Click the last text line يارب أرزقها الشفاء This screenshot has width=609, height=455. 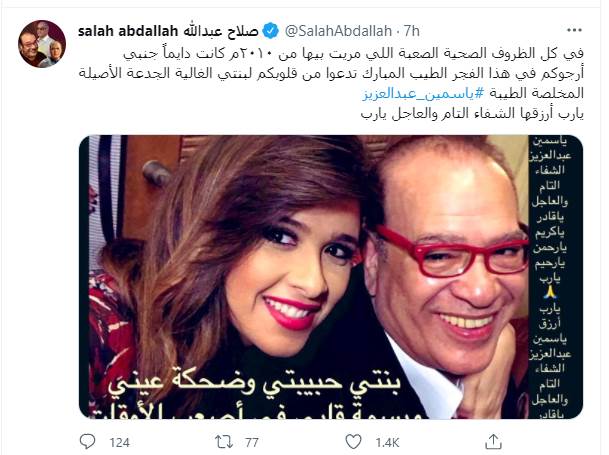472,113
